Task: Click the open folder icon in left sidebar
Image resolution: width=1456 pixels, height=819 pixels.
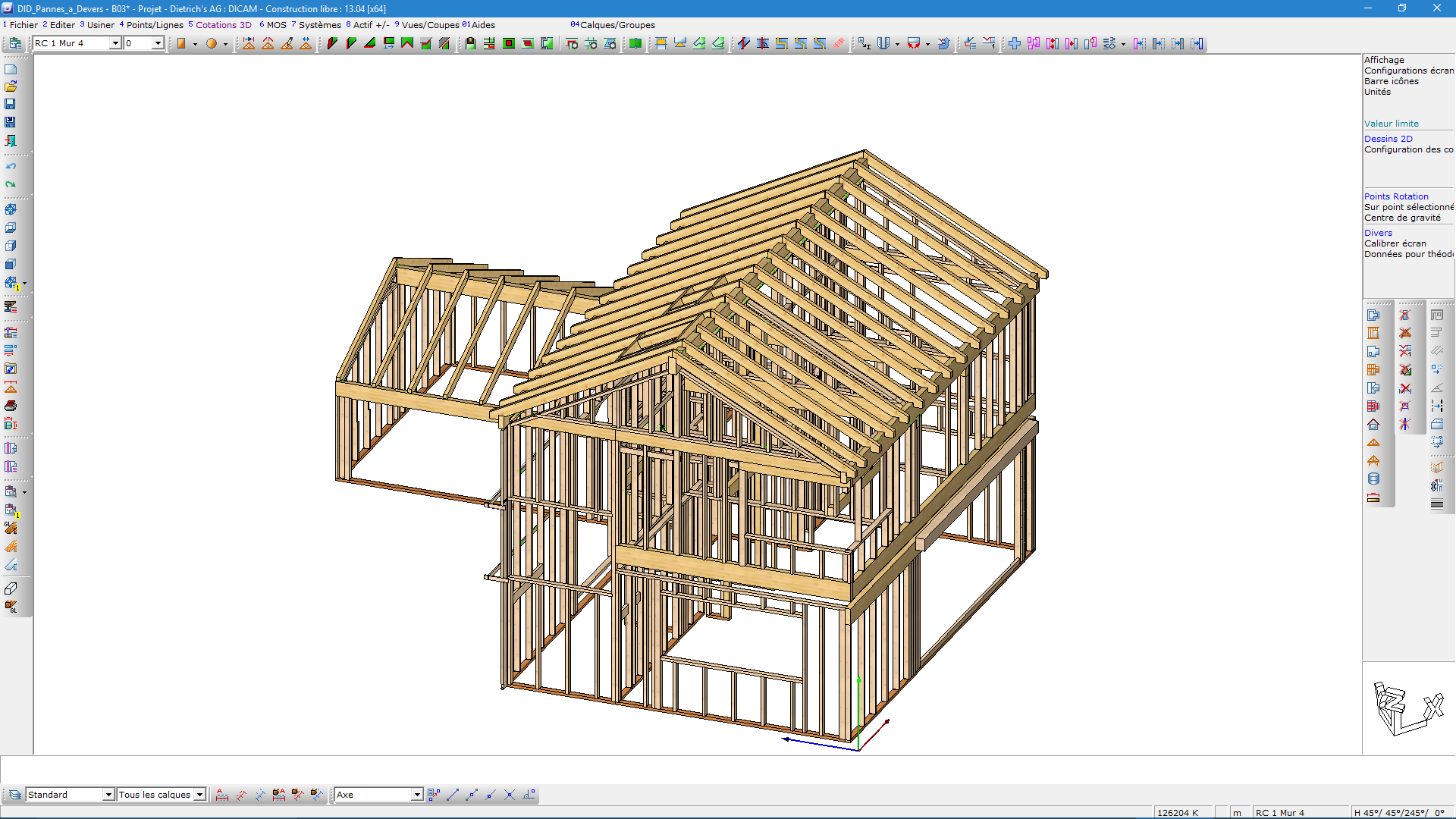Action: point(11,86)
